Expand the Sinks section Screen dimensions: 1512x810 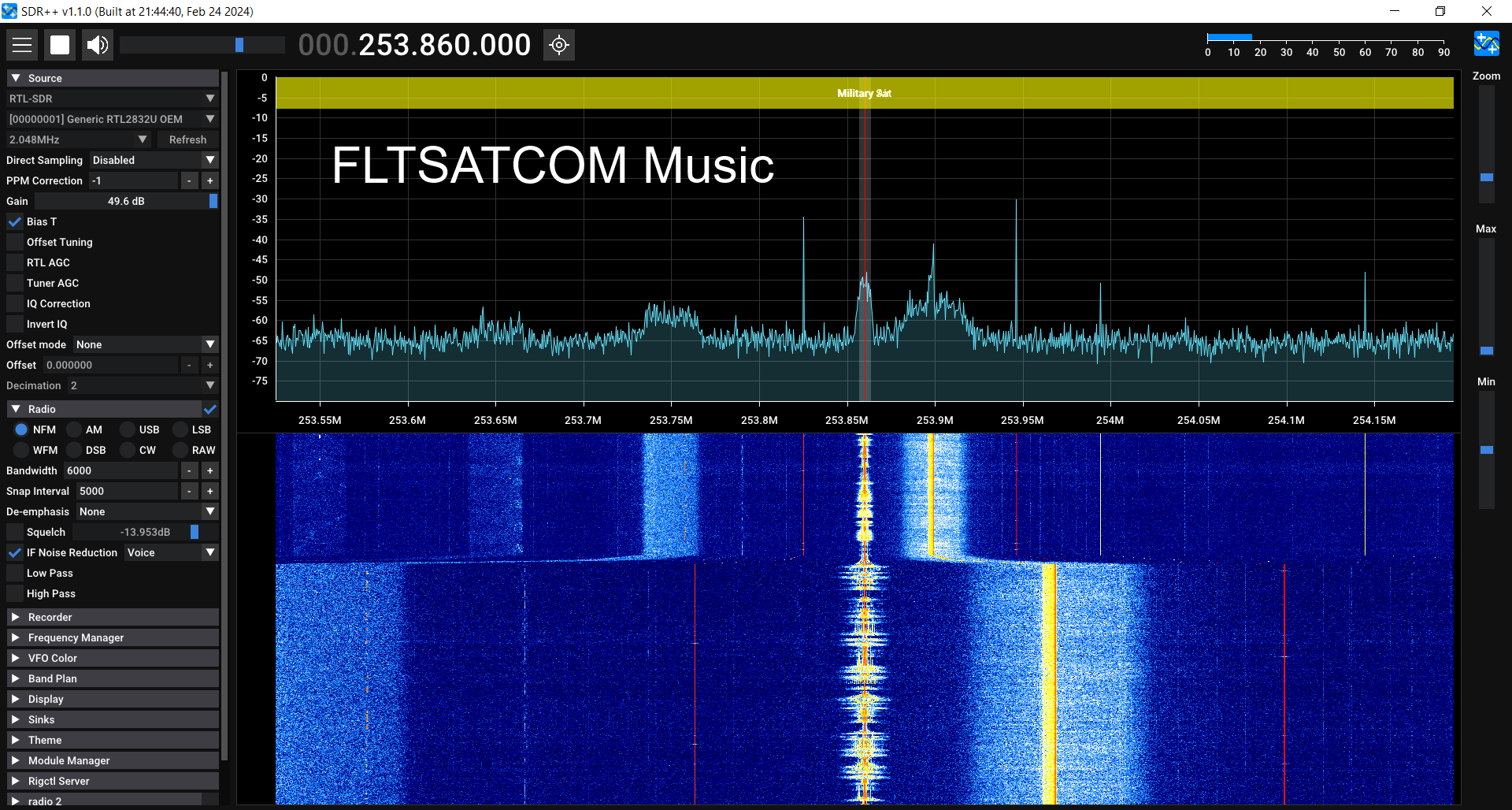pyautogui.click(x=113, y=719)
